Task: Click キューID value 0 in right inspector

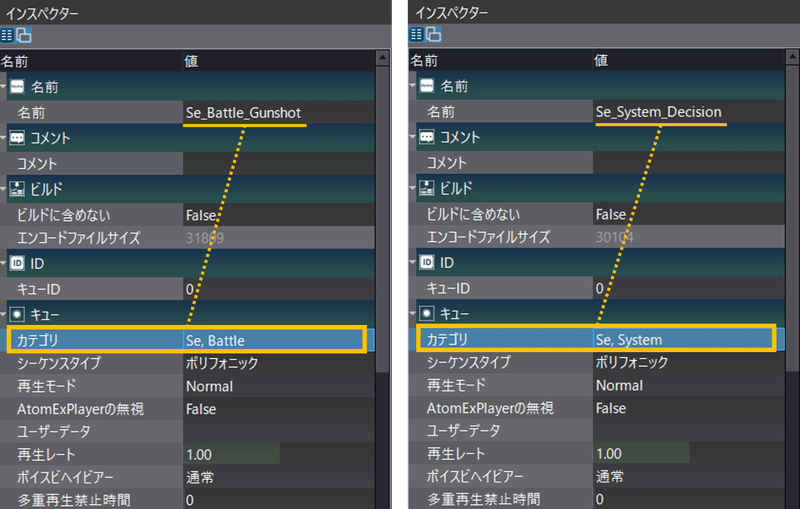Action: coord(688,288)
